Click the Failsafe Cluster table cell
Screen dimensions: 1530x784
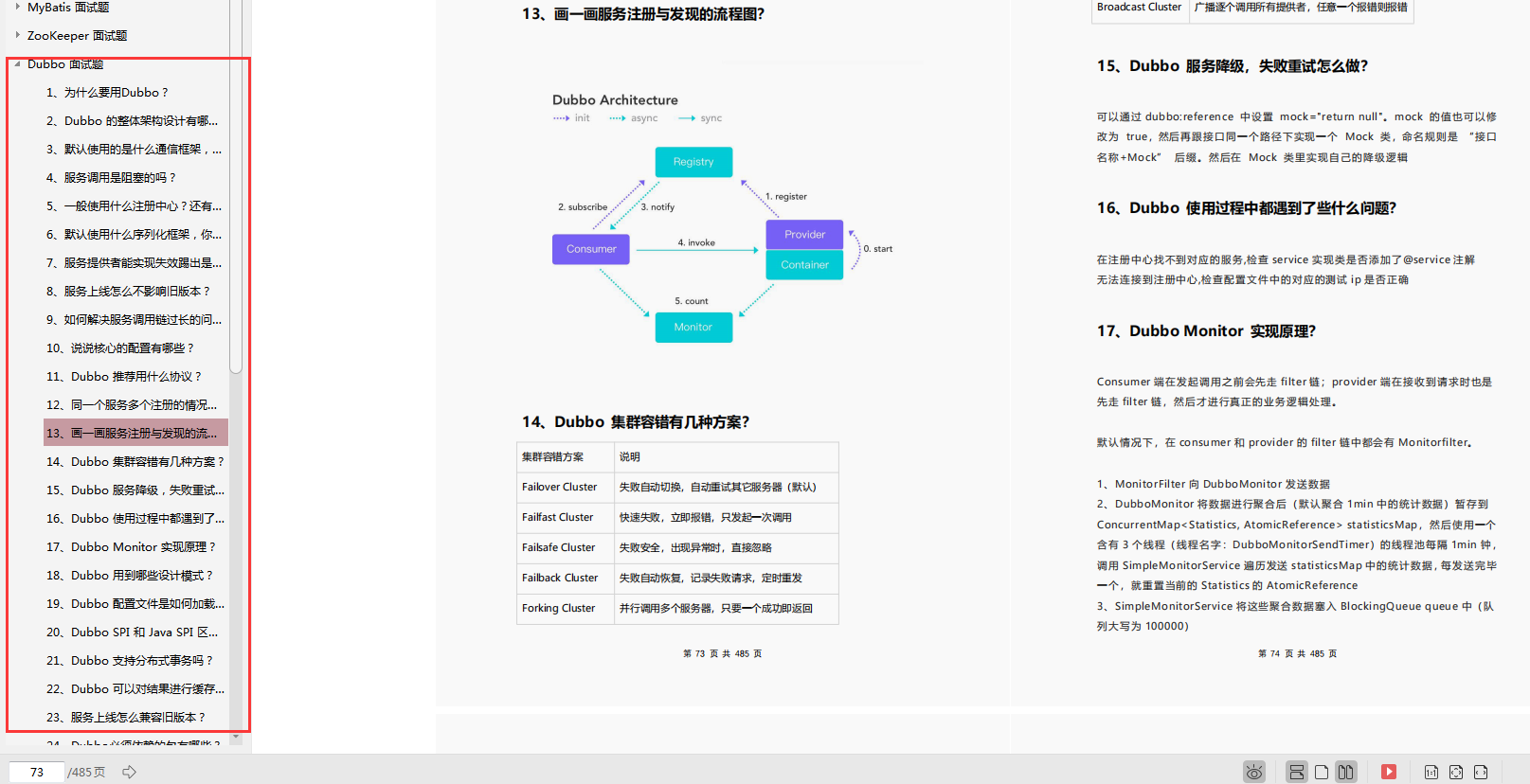click(566, 547)
